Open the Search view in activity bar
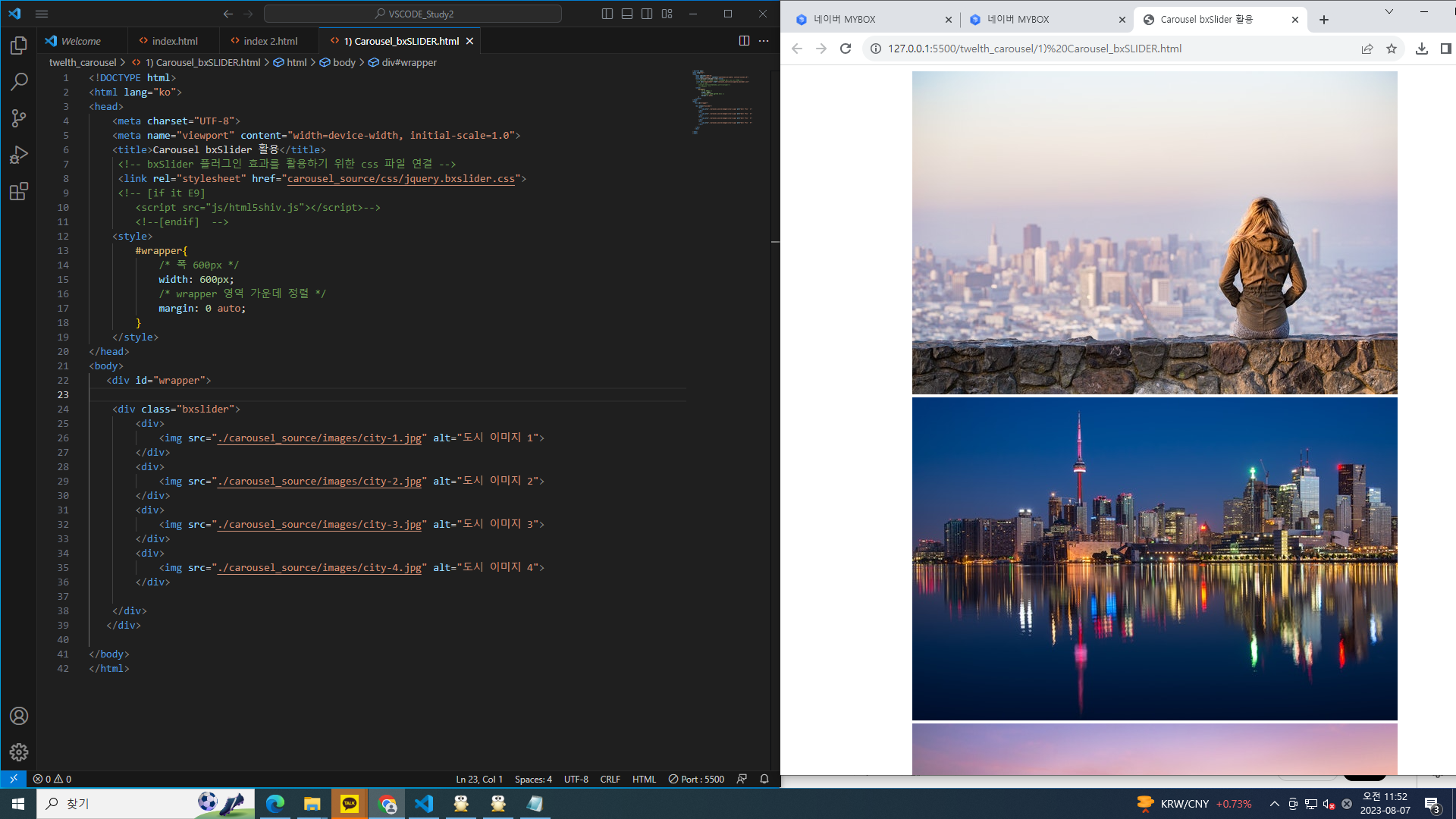Viewport: 1456px width, 819px height. click(19, 82)
